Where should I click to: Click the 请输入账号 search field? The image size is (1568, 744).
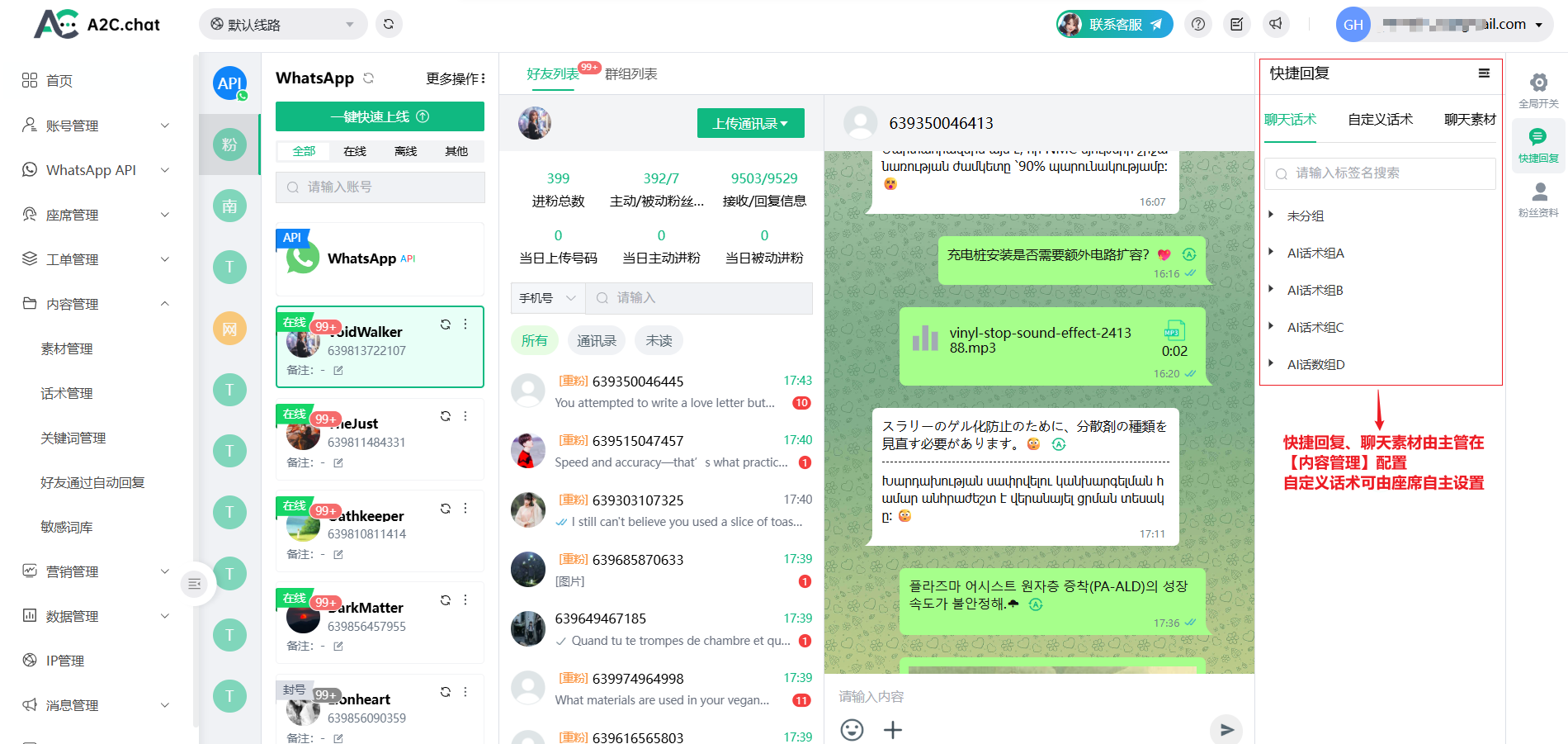380,187
